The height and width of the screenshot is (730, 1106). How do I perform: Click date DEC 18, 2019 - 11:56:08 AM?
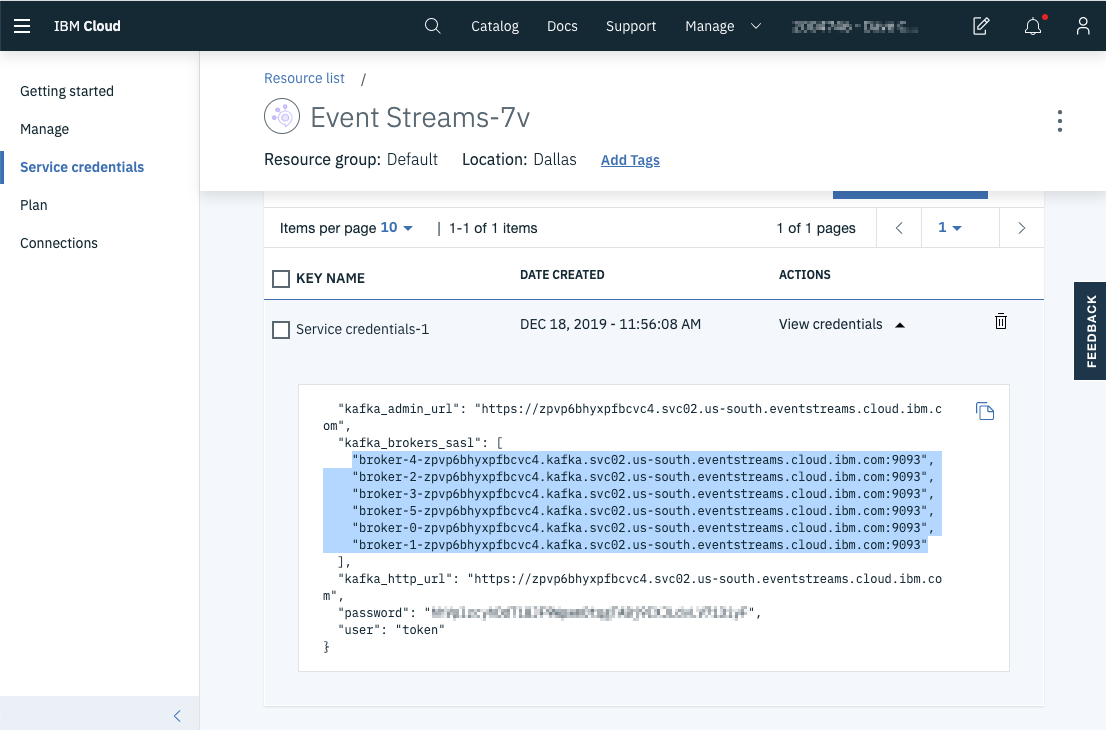click(x=610, y=324)
